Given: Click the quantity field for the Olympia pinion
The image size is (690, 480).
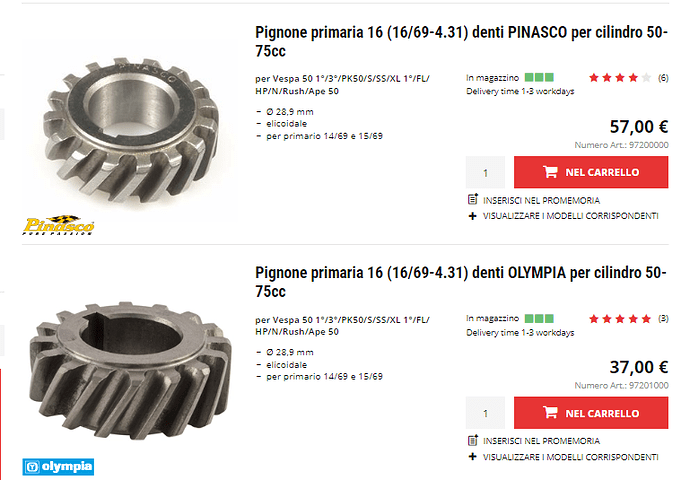Looking at the screenshot, I should (486, 412).
